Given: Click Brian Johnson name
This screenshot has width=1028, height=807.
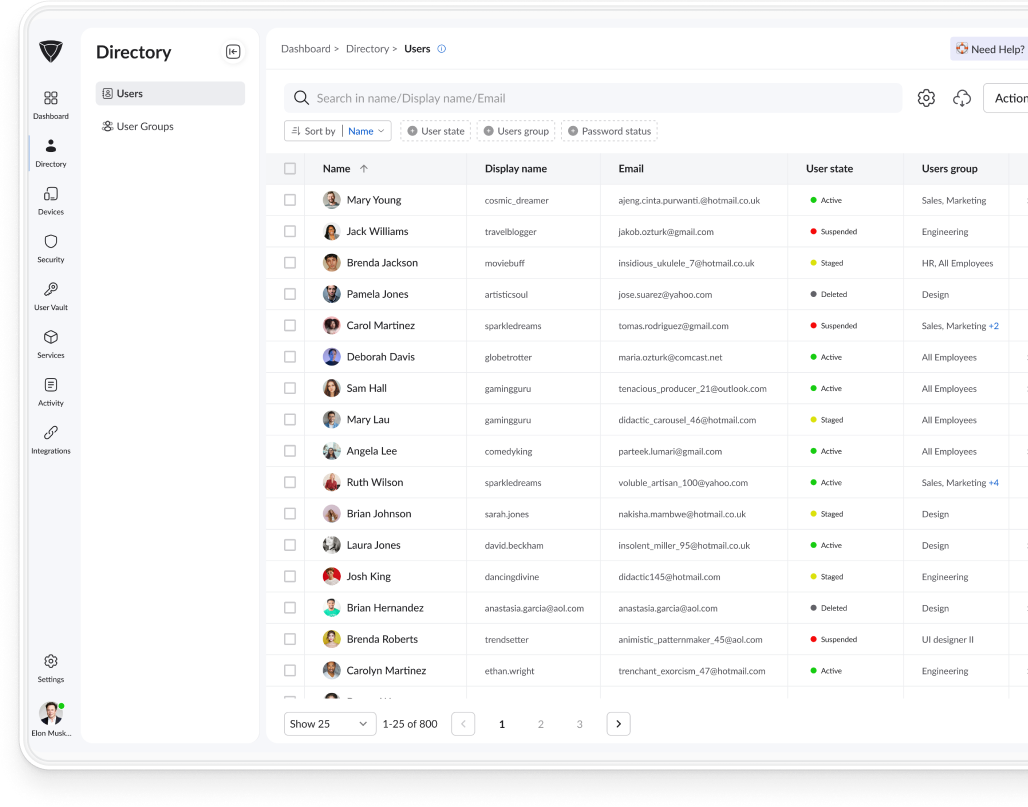Looking at the screenshot, I should click(379, 514).
